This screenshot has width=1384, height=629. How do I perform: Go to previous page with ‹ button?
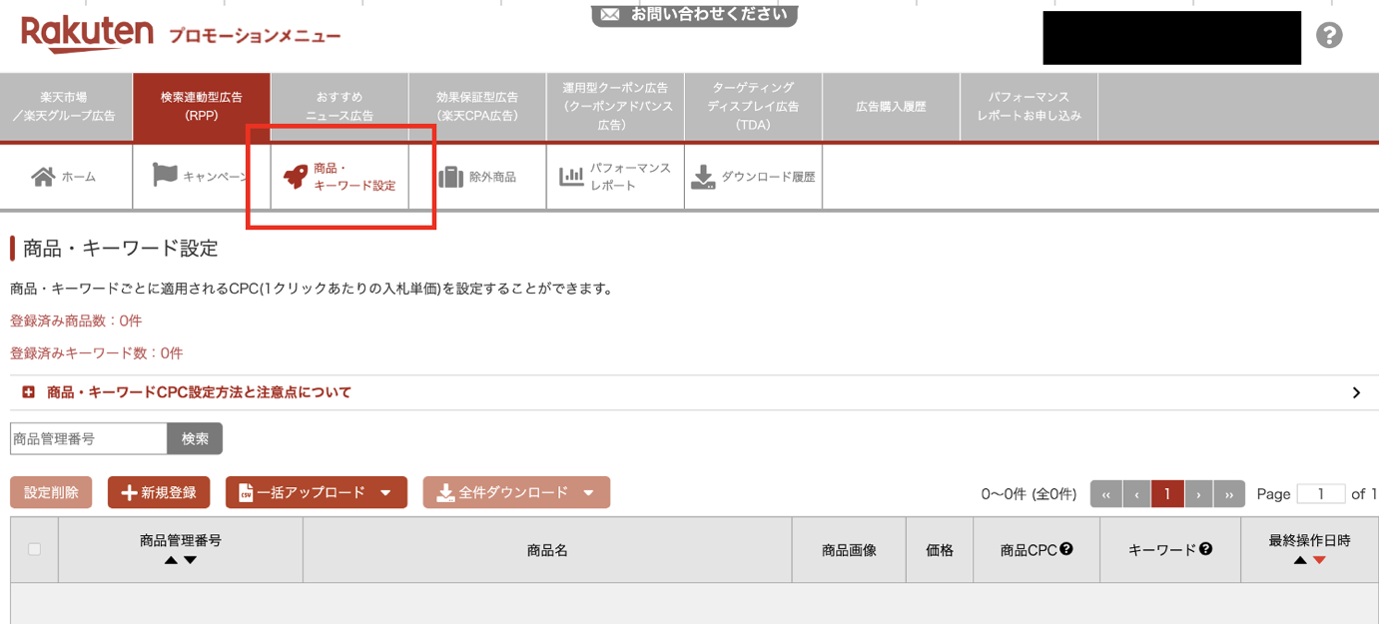click(x=1137, y=494)
